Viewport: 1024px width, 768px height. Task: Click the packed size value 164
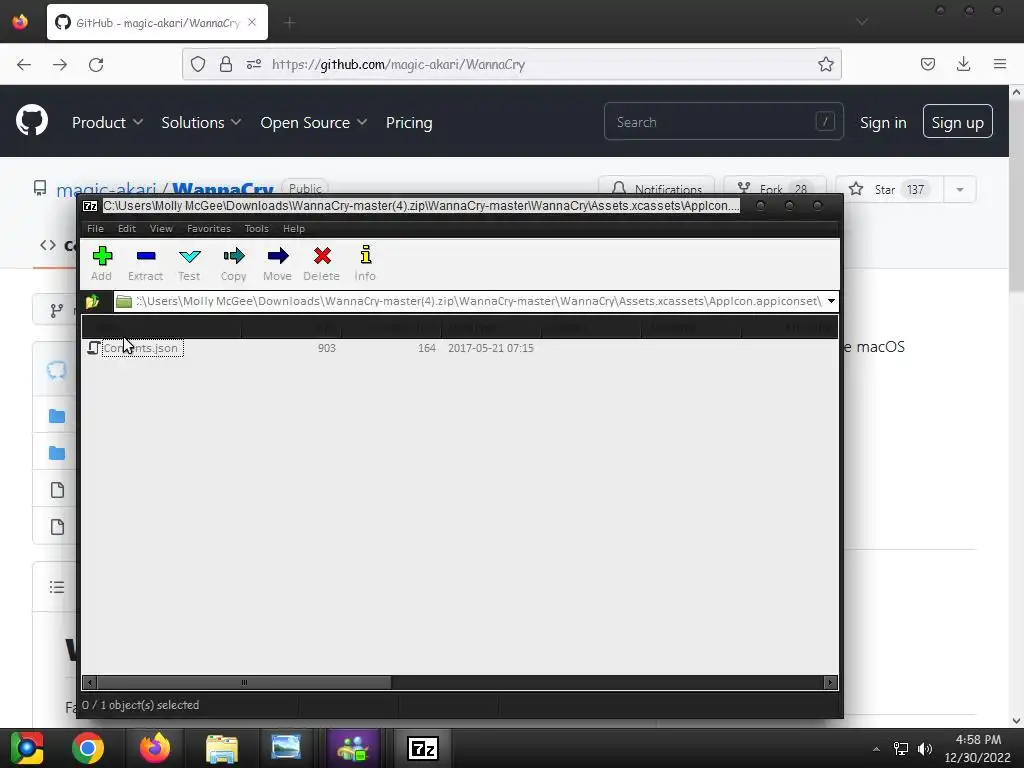pos(426,348)
